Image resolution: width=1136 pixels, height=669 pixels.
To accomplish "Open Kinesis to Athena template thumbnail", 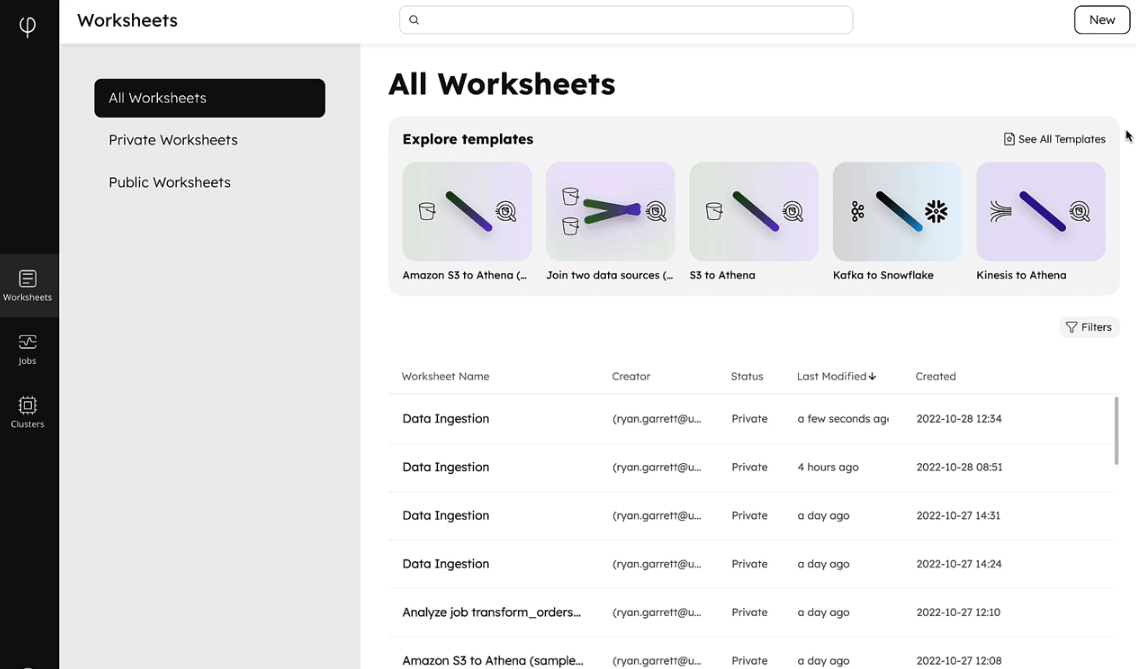I will click(1040, 212).
